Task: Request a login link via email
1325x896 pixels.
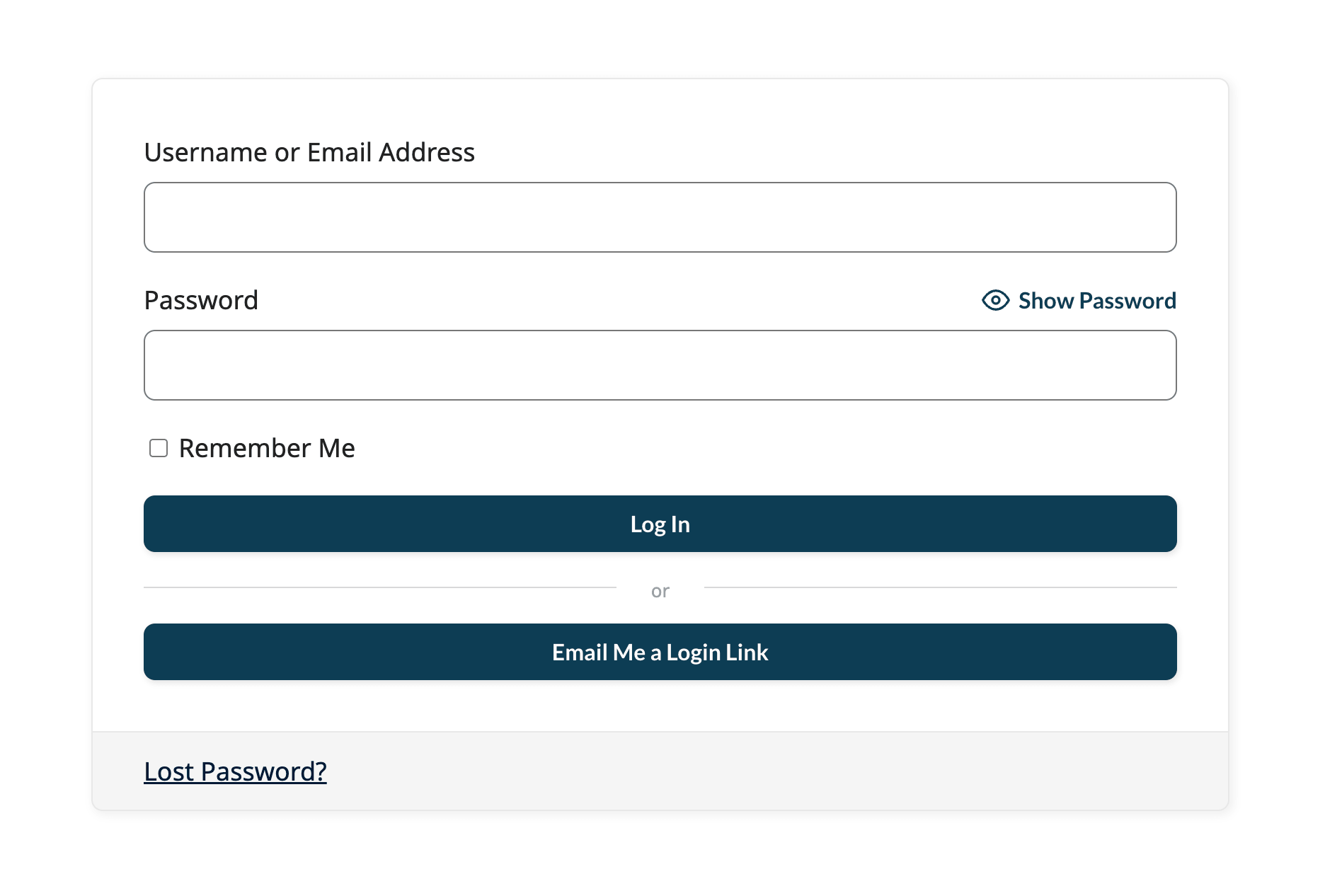Action: (x=660, y=652)
